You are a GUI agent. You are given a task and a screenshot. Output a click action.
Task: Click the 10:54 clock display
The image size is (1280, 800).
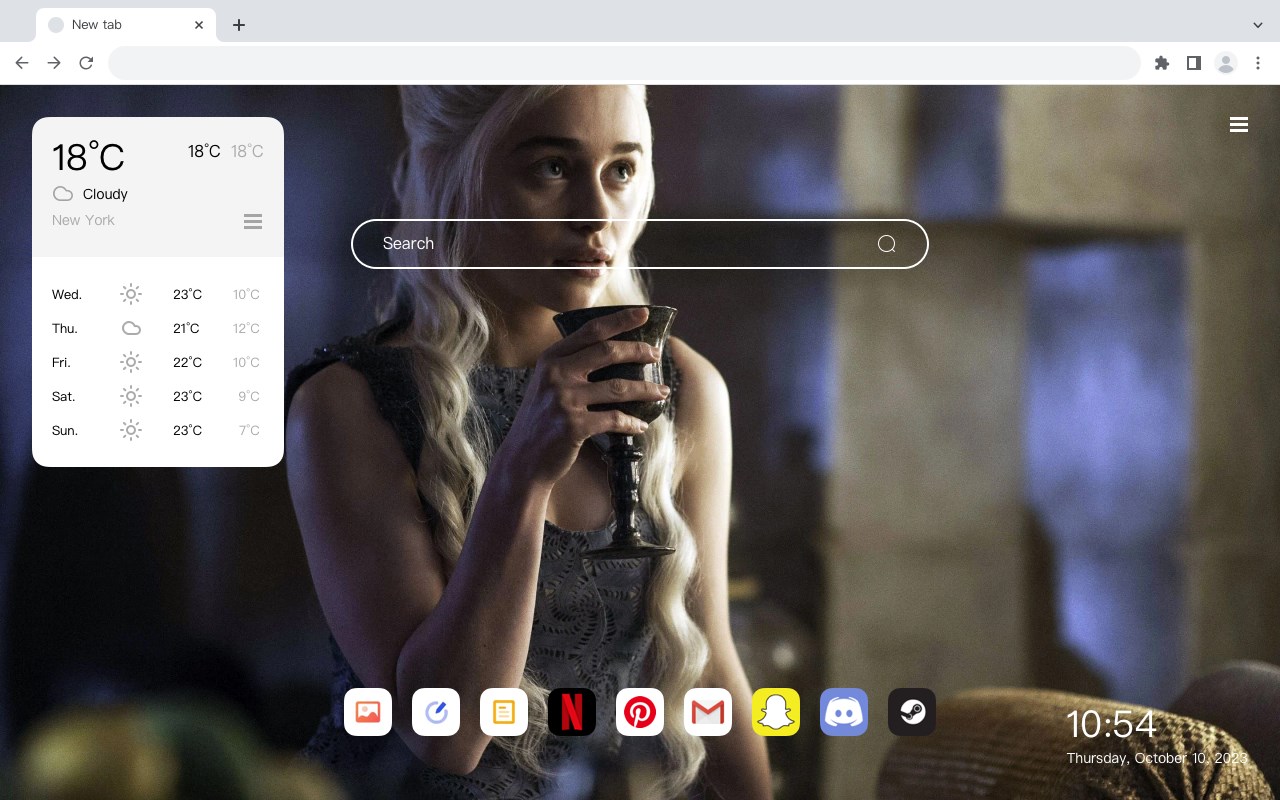1111,724
